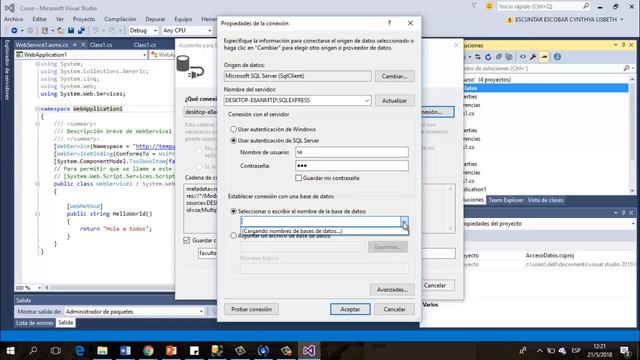Switch to the Team Explorer tab

pos(506,200)
